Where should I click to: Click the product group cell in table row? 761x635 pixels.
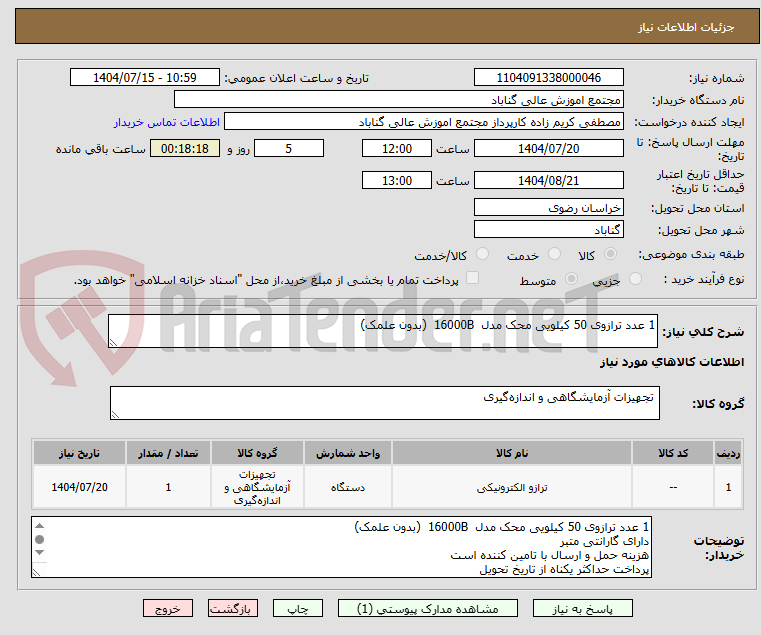point(257,487)
